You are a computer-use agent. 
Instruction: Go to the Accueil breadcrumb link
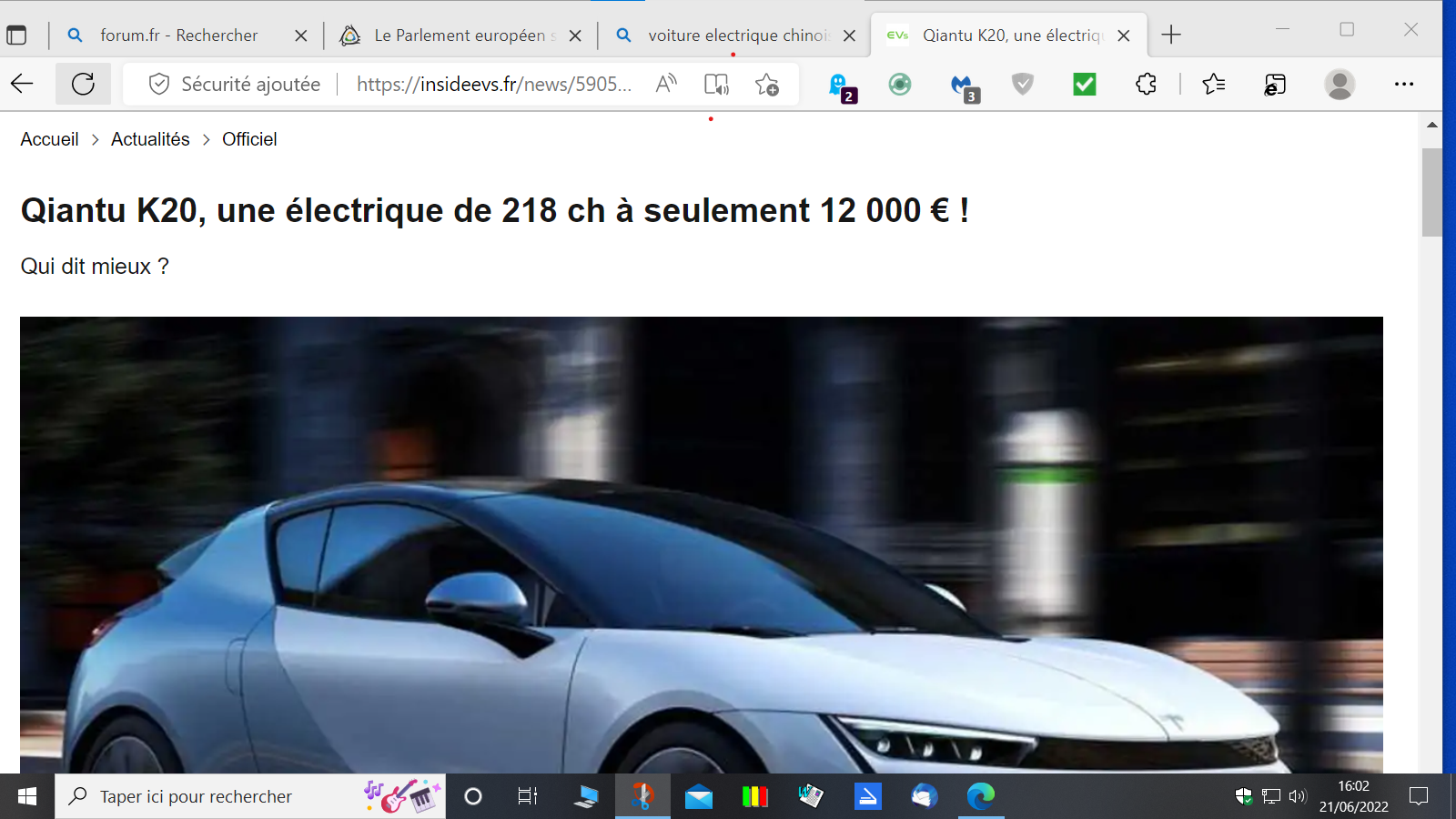(49, 139)
